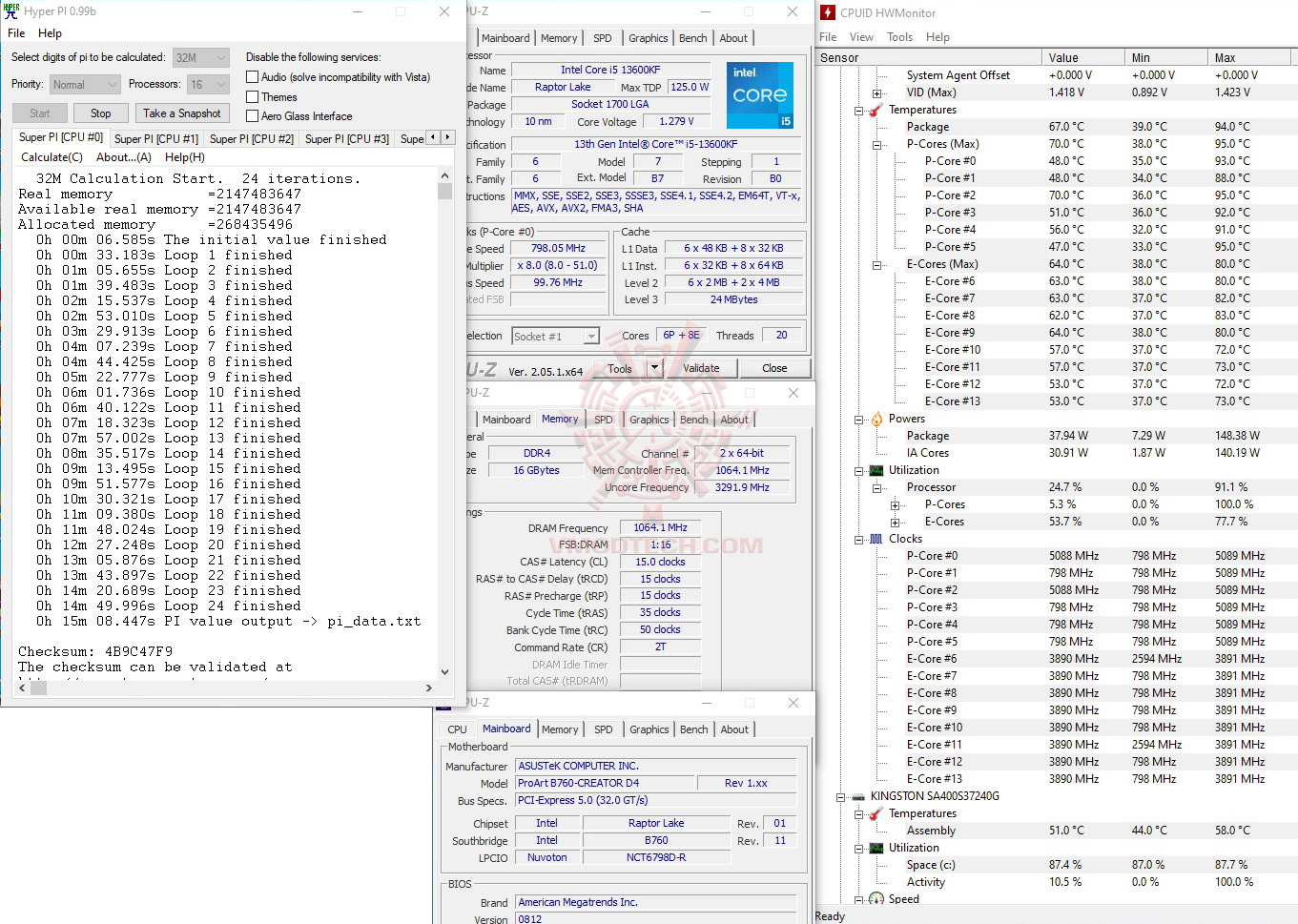Switch to Super PI [CPU #2] tab
This screenshot has width=1298, height=924.
pyautogui.click(x=252, y=139)
